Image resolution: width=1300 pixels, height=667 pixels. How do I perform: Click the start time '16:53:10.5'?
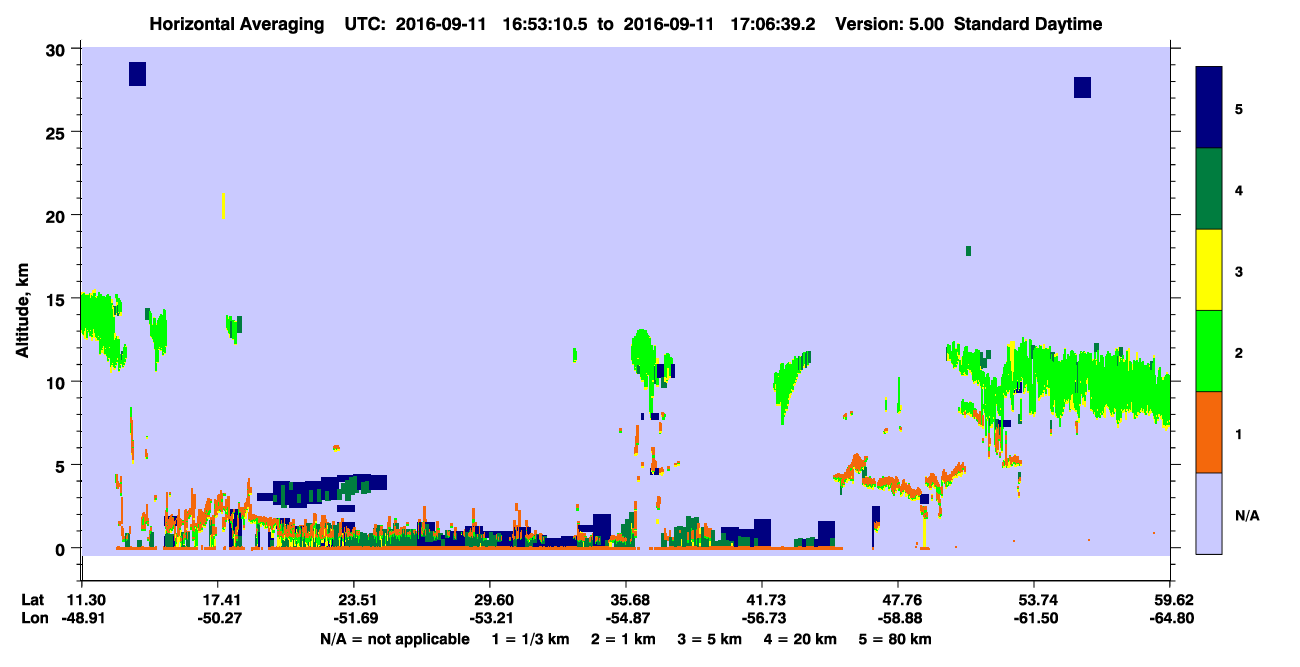(x=543, y=24)
